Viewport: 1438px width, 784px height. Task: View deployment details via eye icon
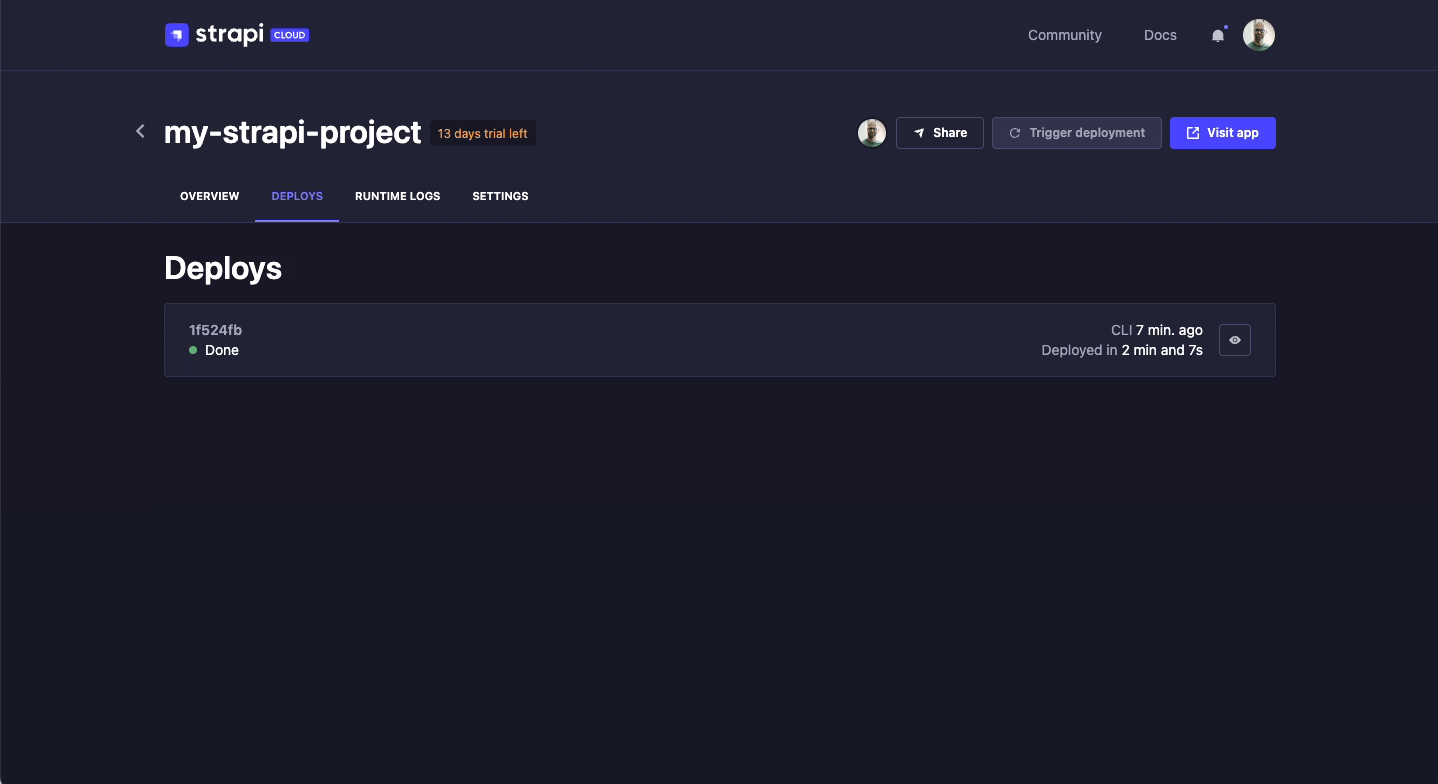(1235, 340)
